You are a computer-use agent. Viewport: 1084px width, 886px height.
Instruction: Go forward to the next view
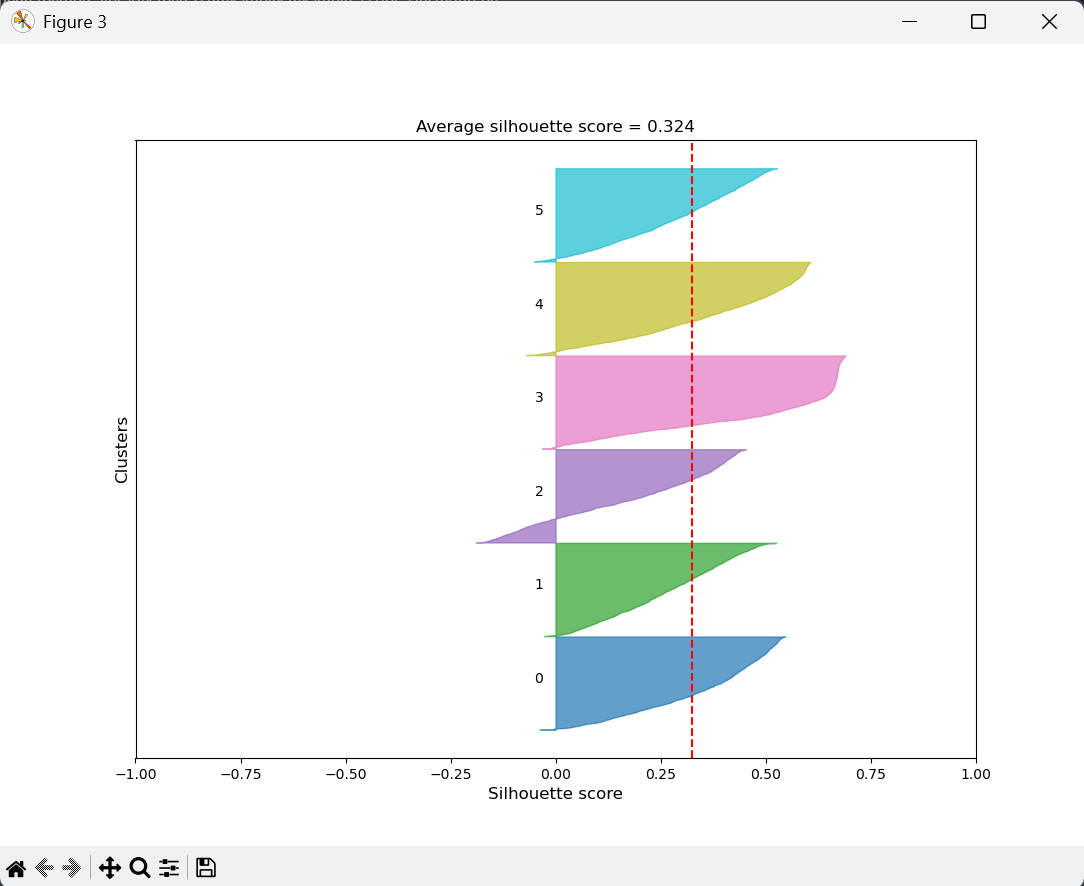[72, 867]
